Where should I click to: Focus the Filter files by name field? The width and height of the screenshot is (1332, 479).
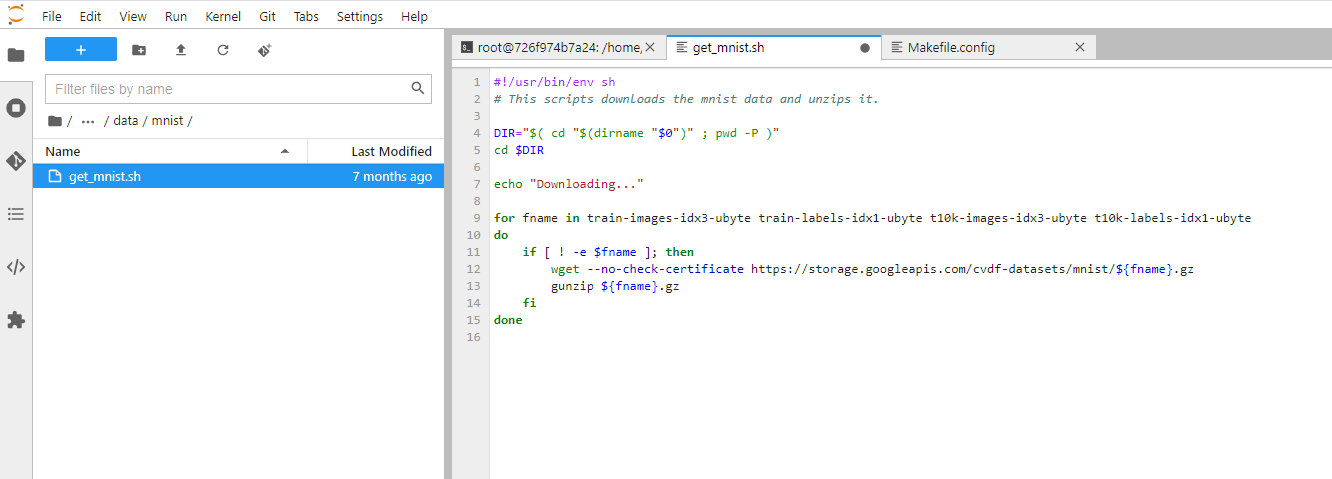[x=238, y=89]
